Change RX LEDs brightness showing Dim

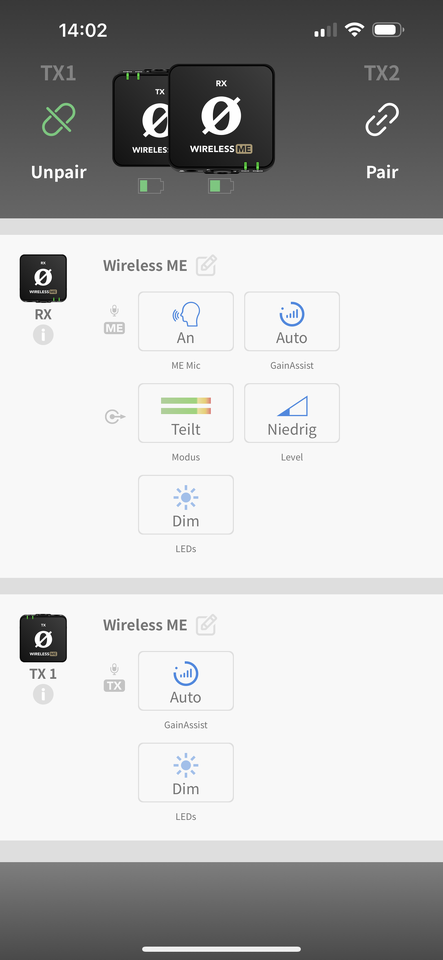(x=186, y=505)
